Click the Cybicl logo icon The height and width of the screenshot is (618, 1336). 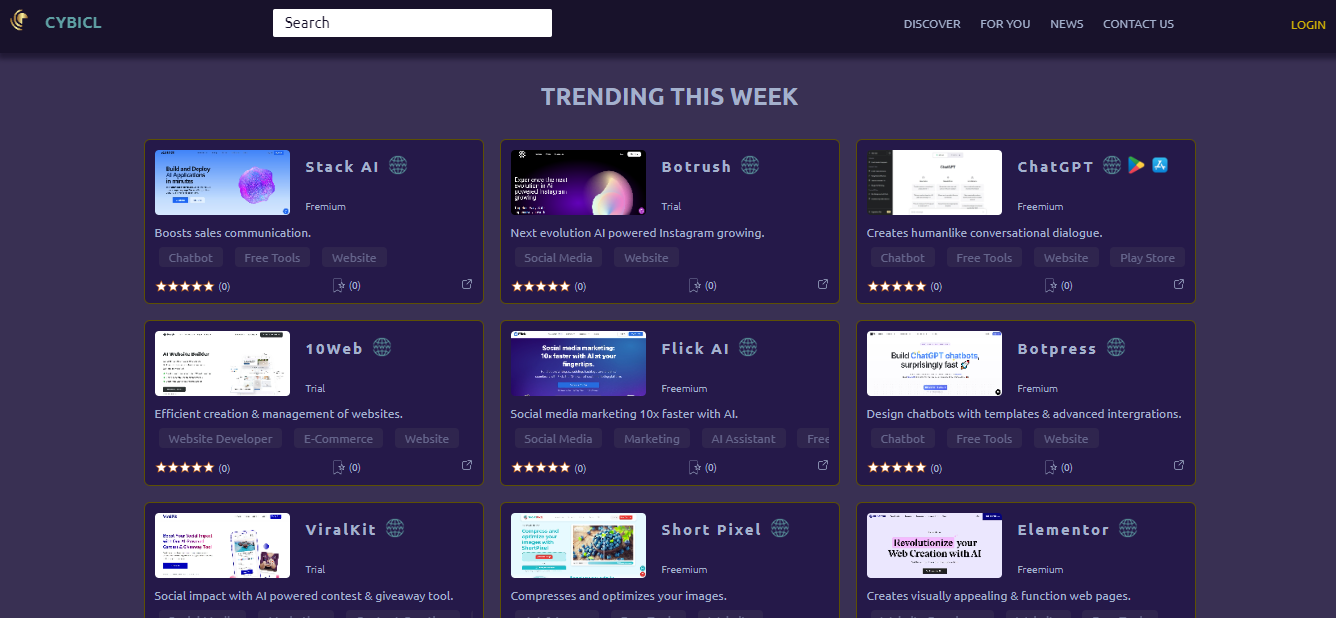[19, 20]
